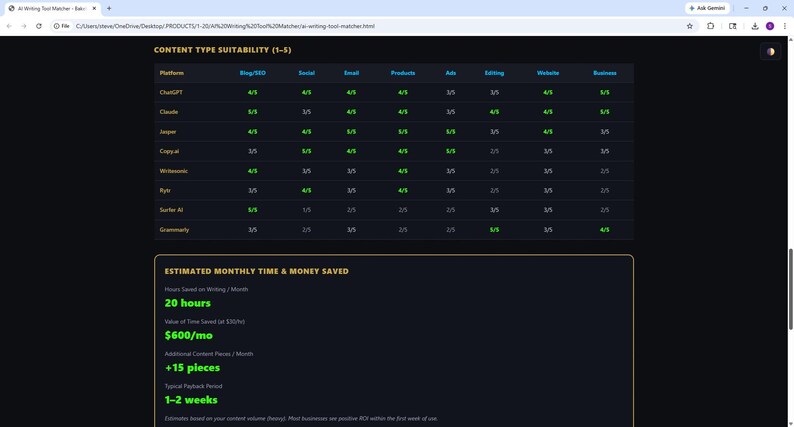Image resolution: width=794 pixels, height=427 pixels.
Task: Toggle the dark/light theme button
Action: point(770,52)
